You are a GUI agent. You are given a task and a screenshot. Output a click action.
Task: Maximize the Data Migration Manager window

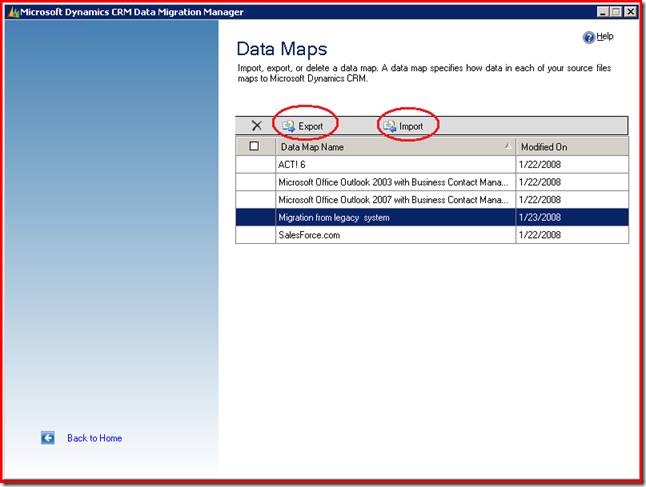(617, 11)
